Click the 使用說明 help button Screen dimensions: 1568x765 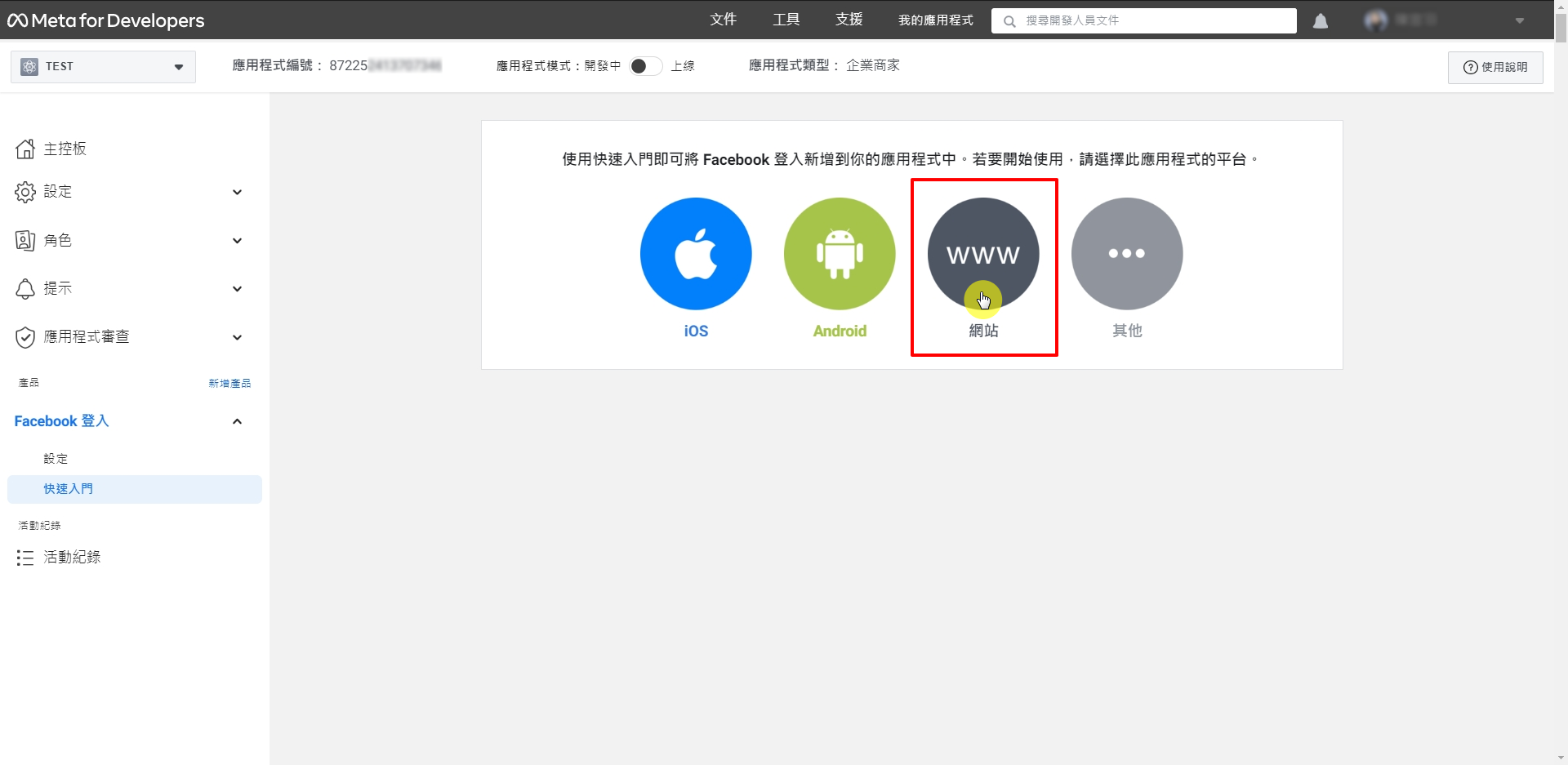coord(1494,67)
